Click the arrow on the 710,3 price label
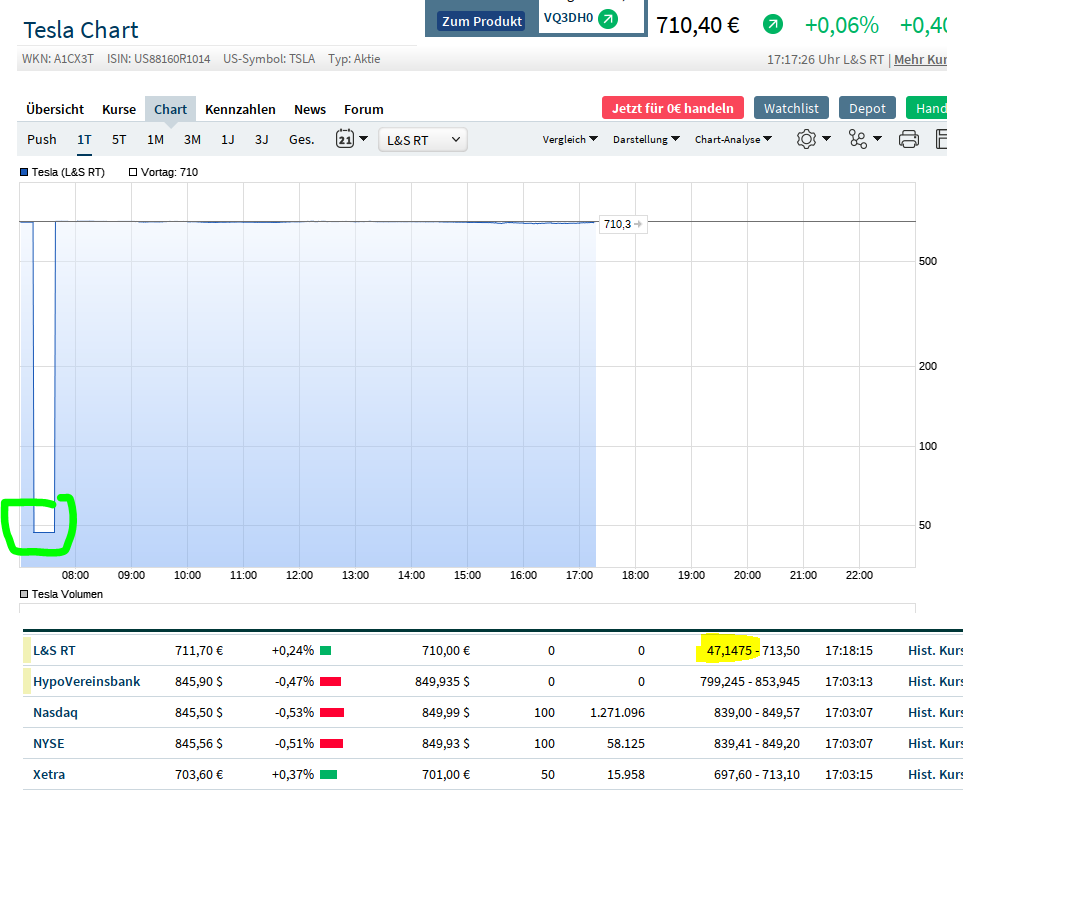The height and width of the screenshot is (923, 1070). [x=639, y=224]
